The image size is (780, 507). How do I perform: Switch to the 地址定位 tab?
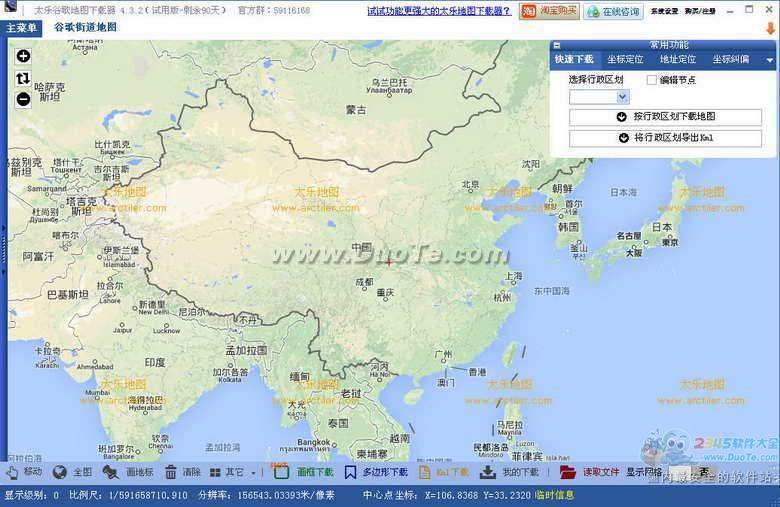678,59
